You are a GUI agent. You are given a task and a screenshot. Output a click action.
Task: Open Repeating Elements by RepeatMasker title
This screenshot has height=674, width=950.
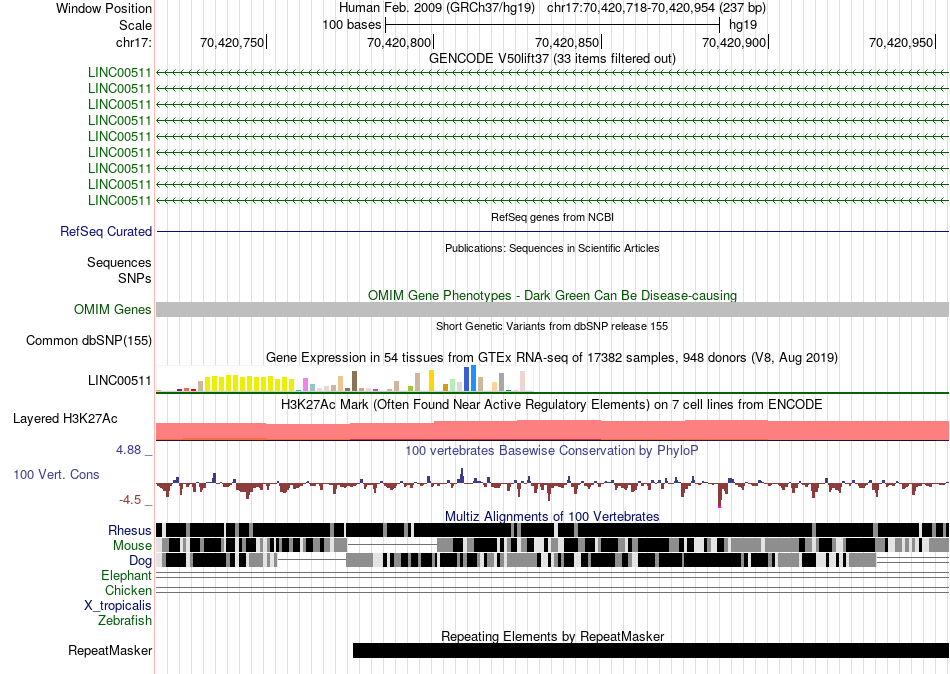[552, 636]
